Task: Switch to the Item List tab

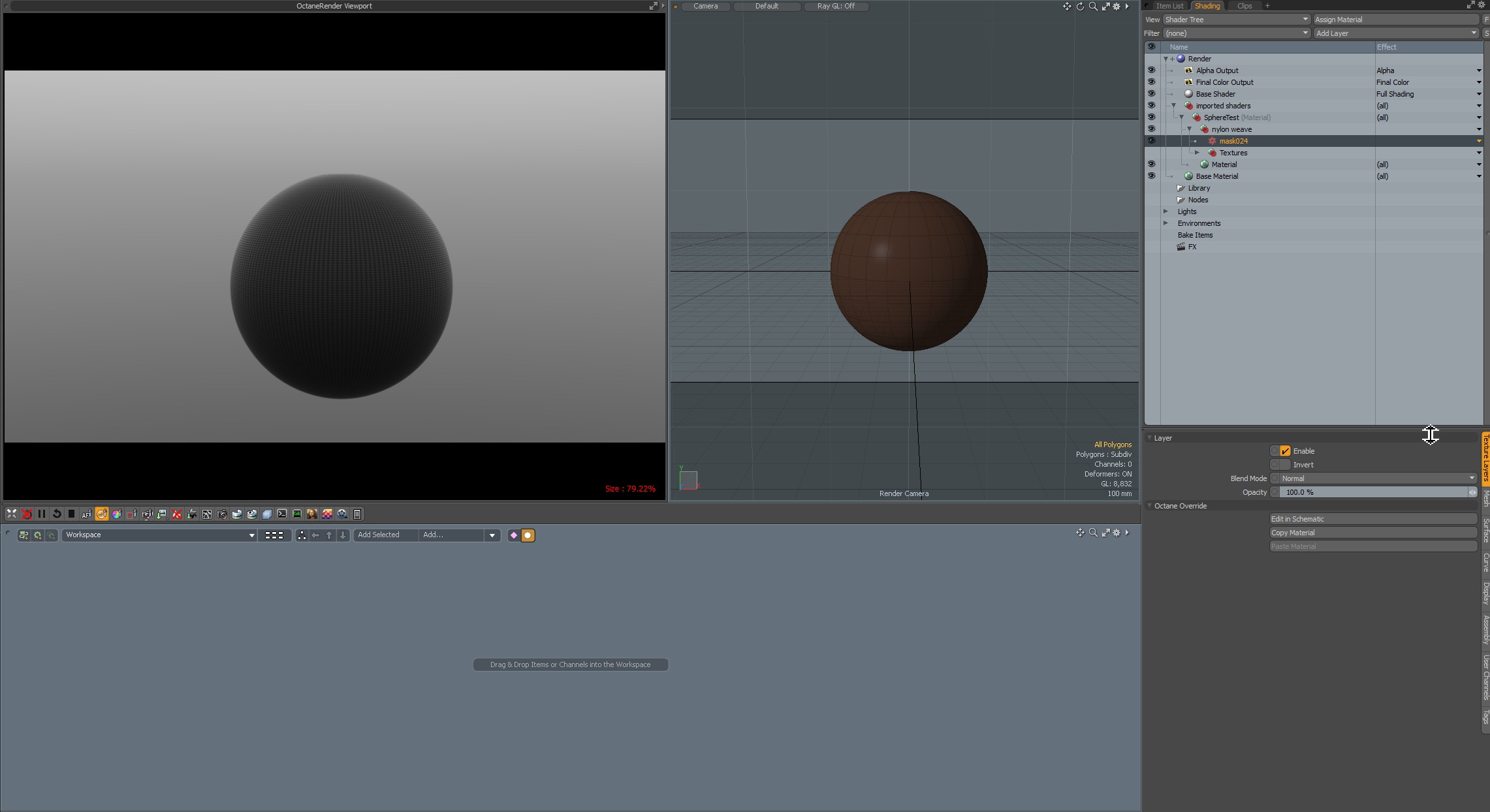Action: [1169, 6]
